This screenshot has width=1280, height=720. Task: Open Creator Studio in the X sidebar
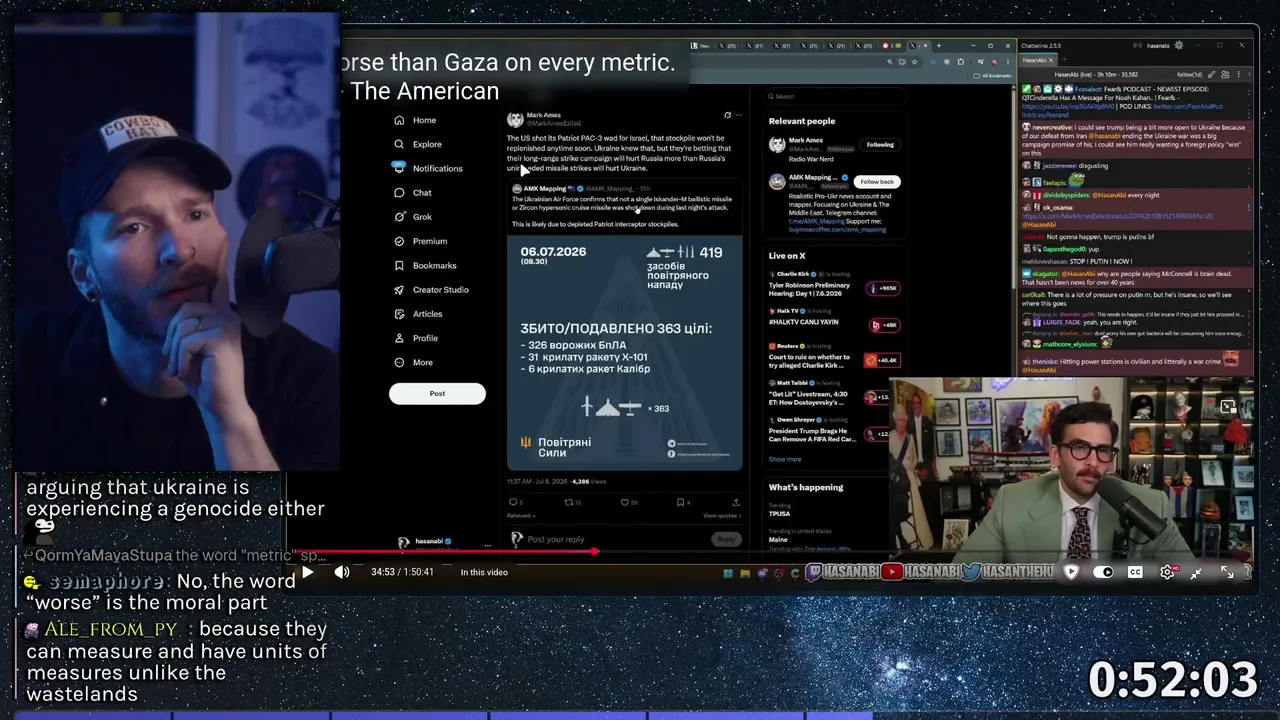click(430, 290)
